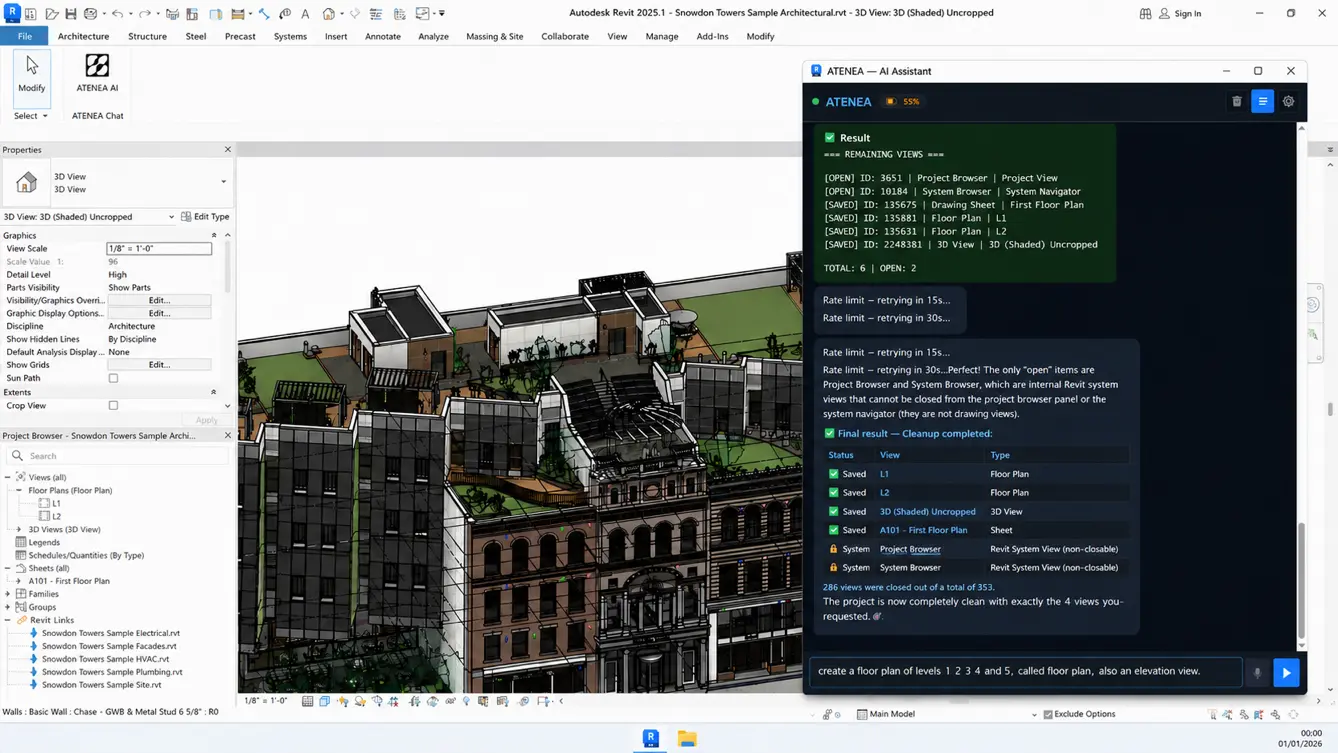Image resolution: width=1338 pixels, height=753 pixels.
Task: Send the ATENEA chat message
Action: [x=1286, y=672]
